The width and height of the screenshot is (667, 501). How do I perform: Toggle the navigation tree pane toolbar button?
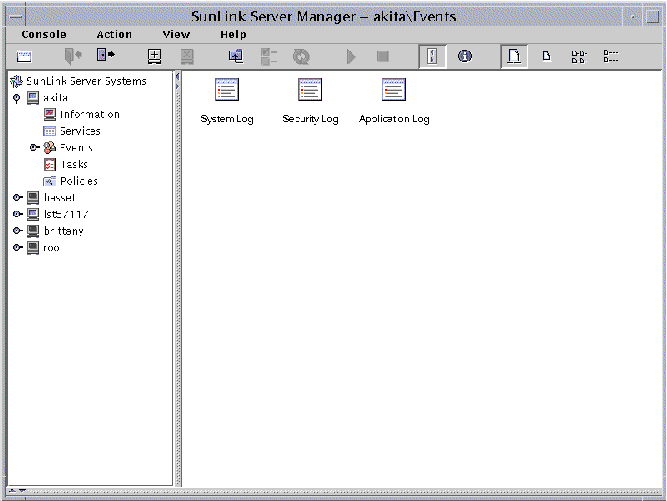click(x=432, y=56)
